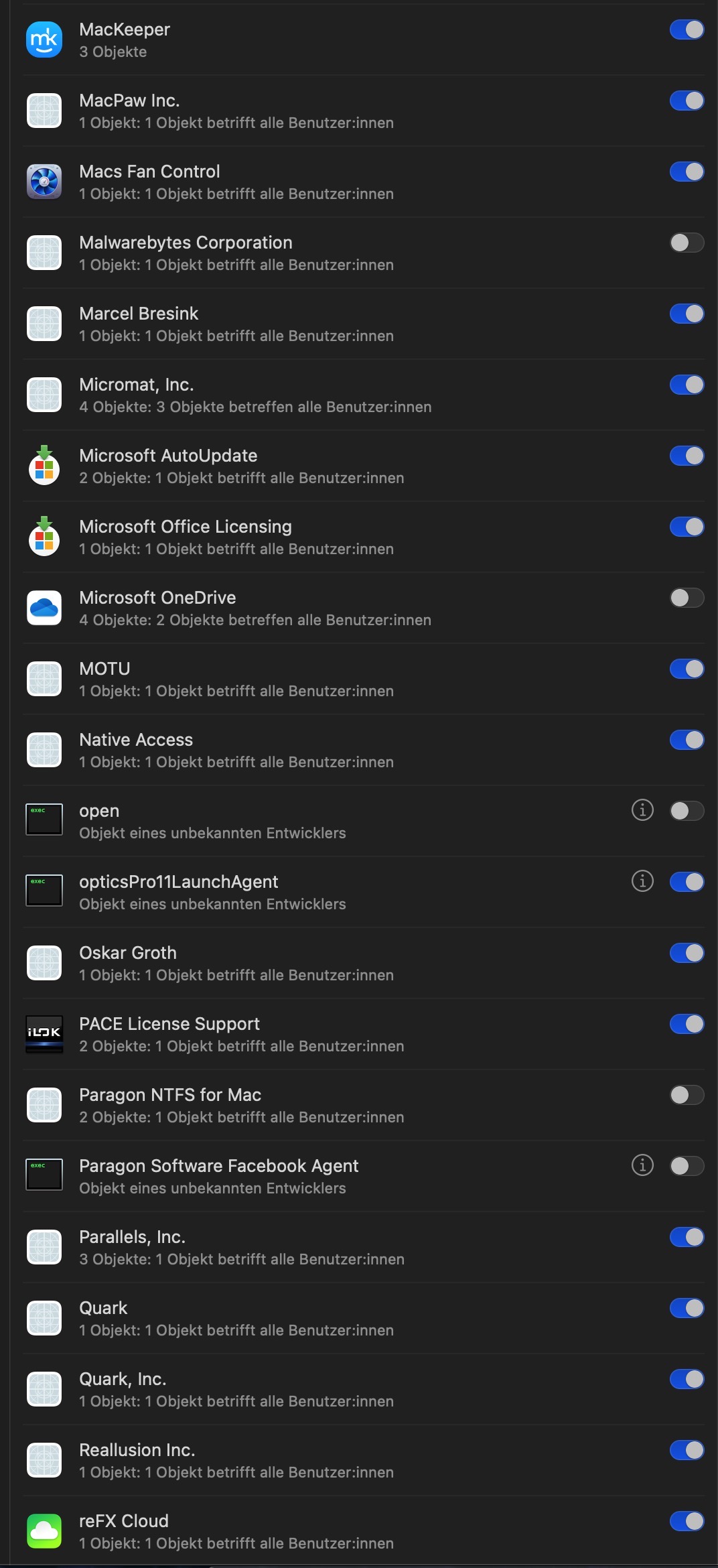
Task: Disable the MacKeeper toggle
Action: click(687, 29)
